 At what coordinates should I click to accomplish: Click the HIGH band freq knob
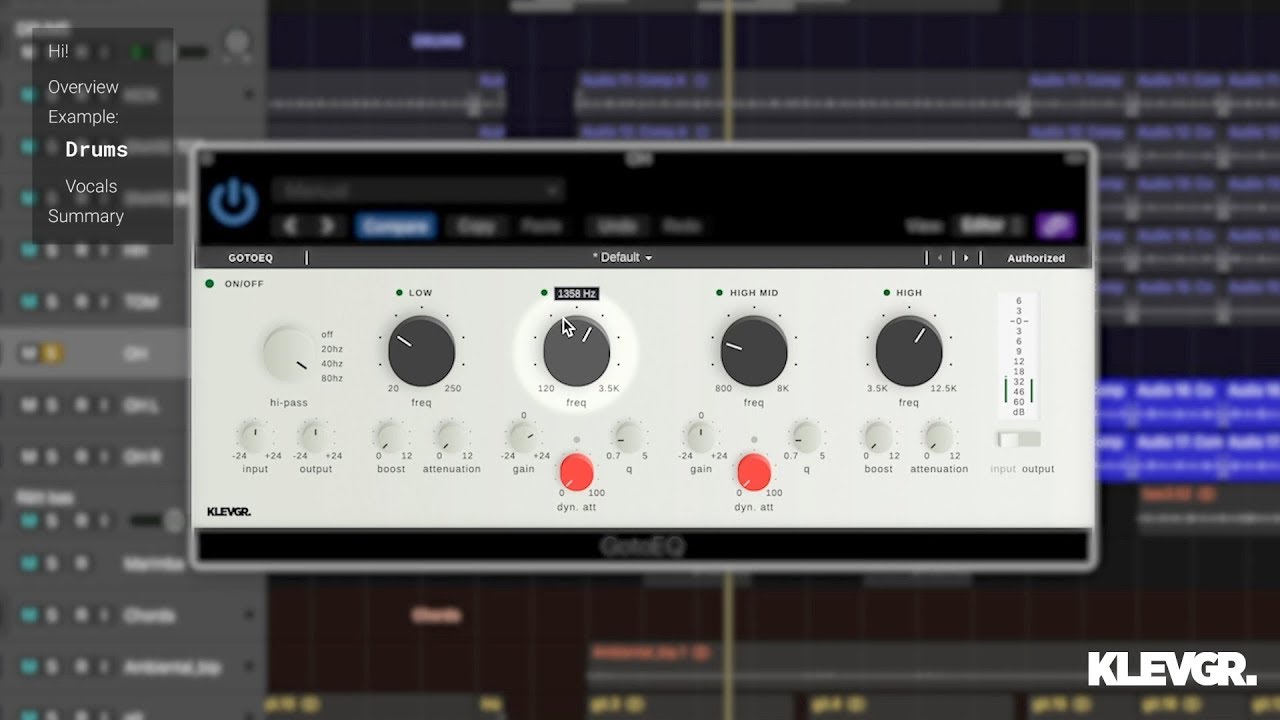pyautogui.click(x=908, y=351)
